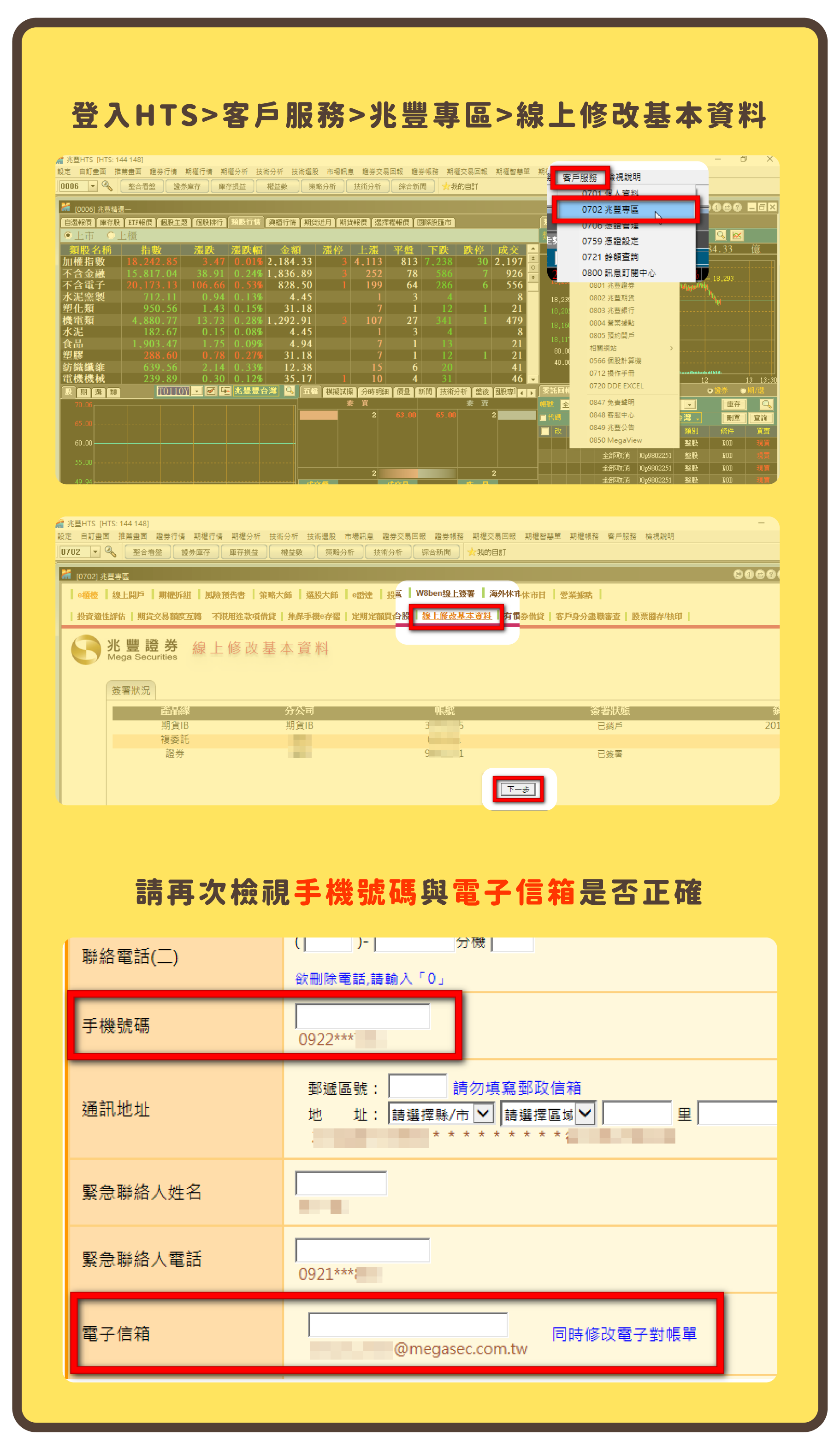Click the magnifier beside the 0006 code box
The width and height of the screenshot is (840, 1442).
[107, 186]
